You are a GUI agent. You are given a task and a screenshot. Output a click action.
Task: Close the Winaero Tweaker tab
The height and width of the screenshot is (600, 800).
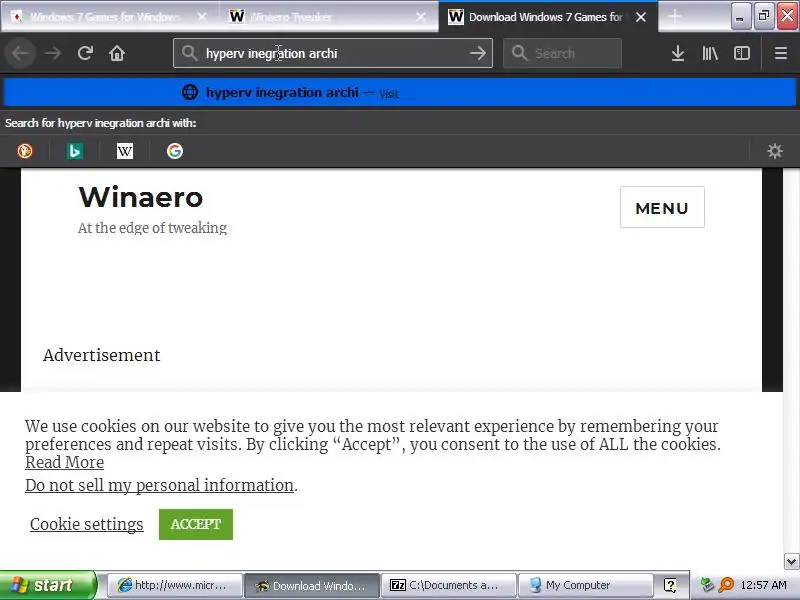pyautogui.click(x=421, y=17)
